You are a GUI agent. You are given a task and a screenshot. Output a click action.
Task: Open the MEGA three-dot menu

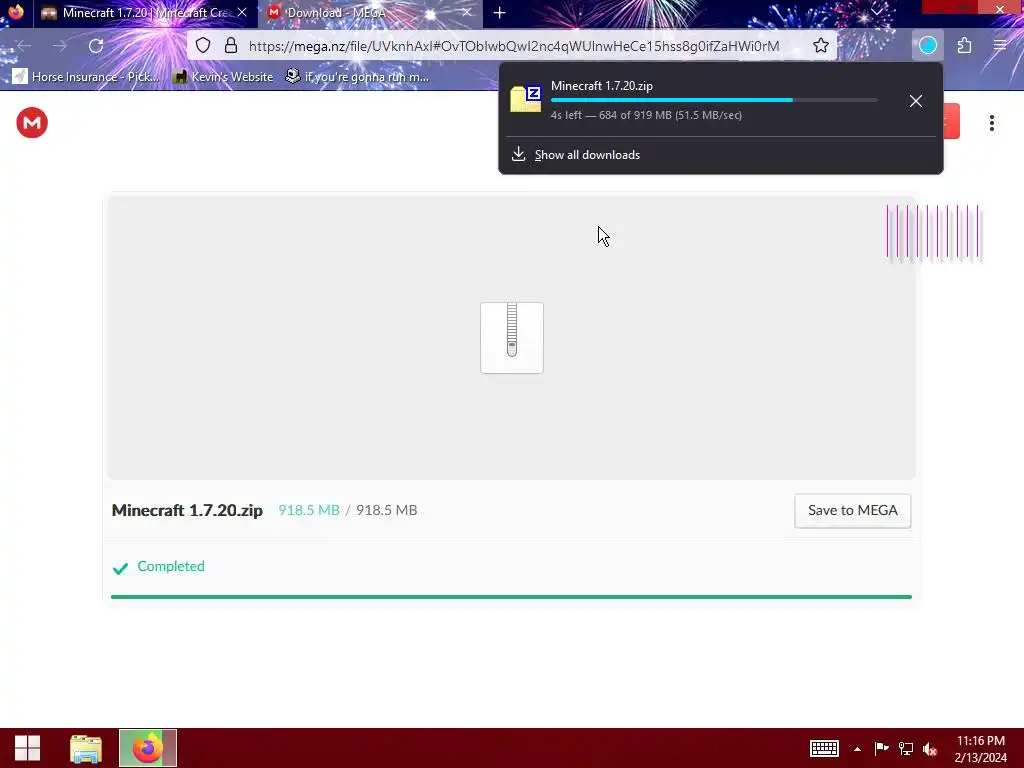click(x=991, y=123)
